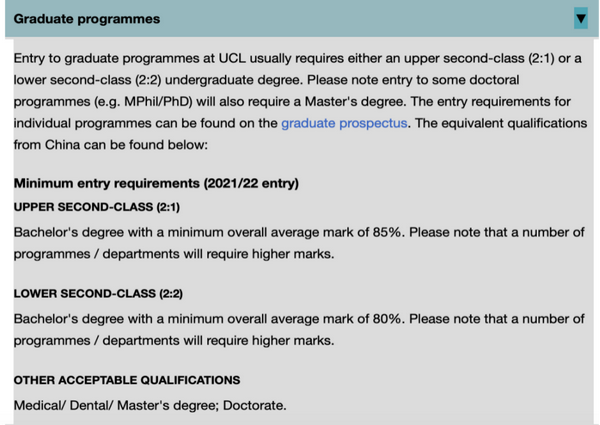Click the OTHER ACCEPTABLE QUALIFICATIONS heading

[x=127, y=380]
